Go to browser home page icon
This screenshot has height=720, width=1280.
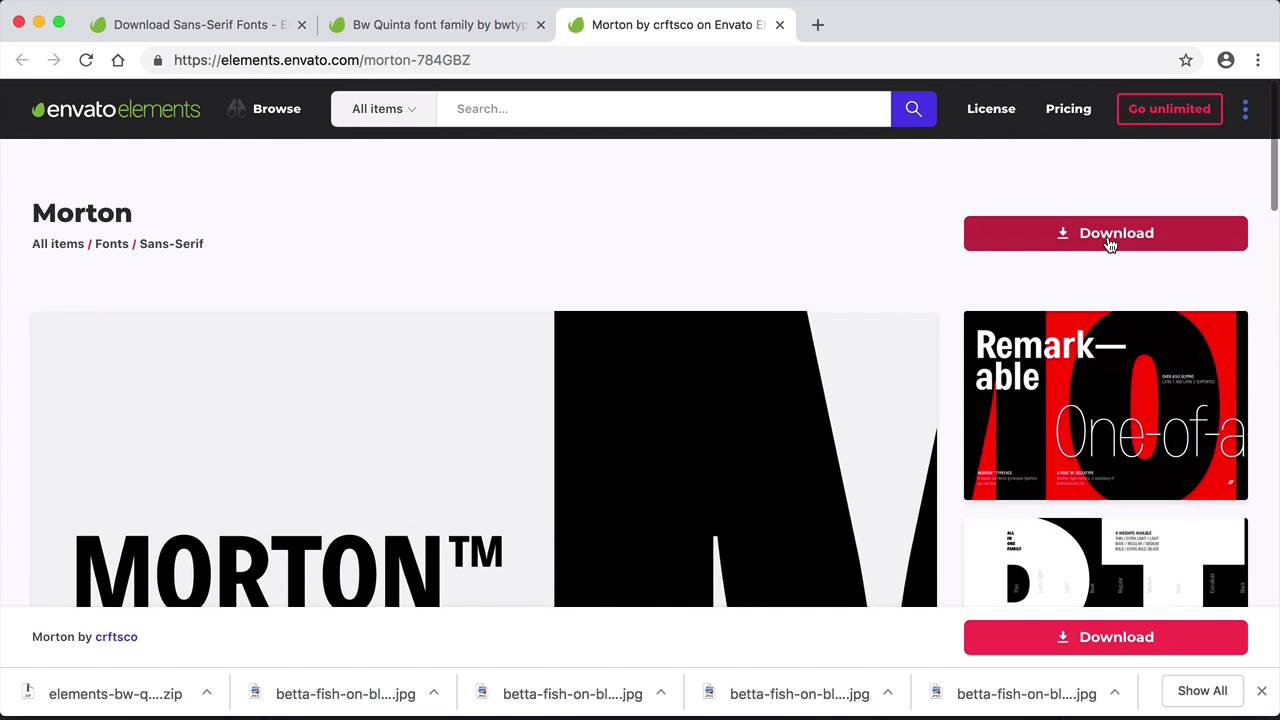[x=118, y=60]
